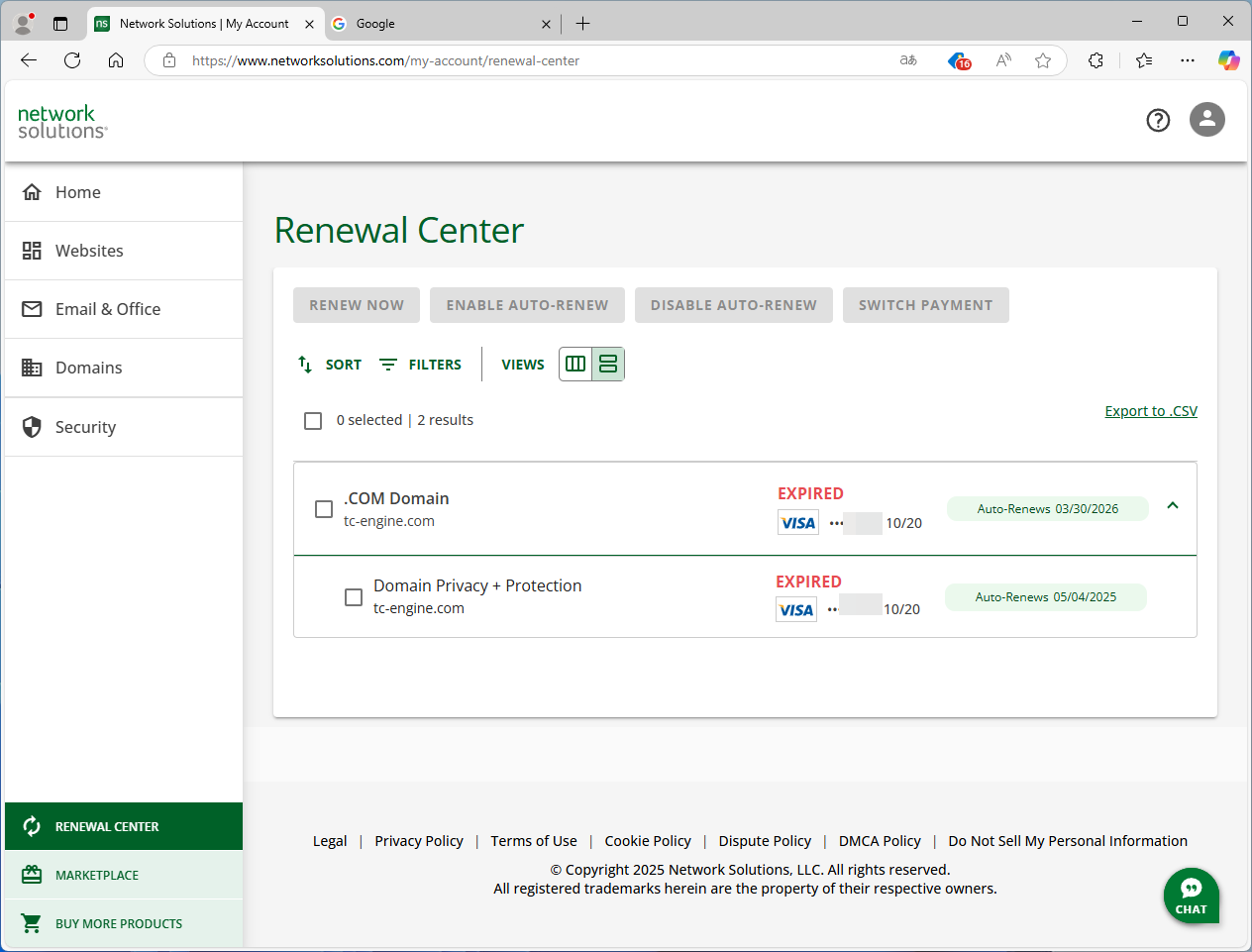
Task: Toggle the select-all results checkbox
Action: click(x=313, y=421)
